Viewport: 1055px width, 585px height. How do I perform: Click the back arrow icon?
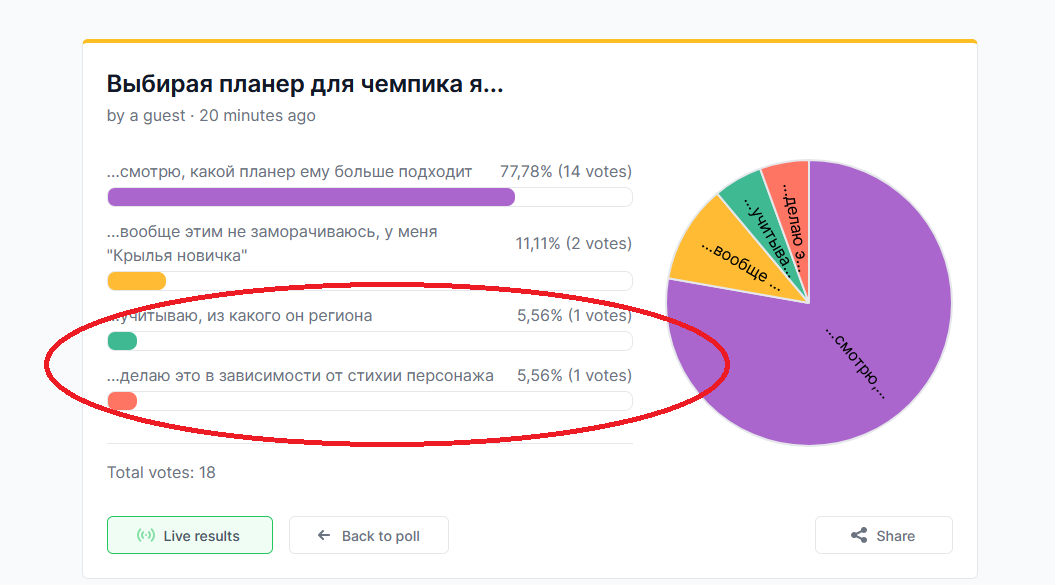click(x=324, y=535)
